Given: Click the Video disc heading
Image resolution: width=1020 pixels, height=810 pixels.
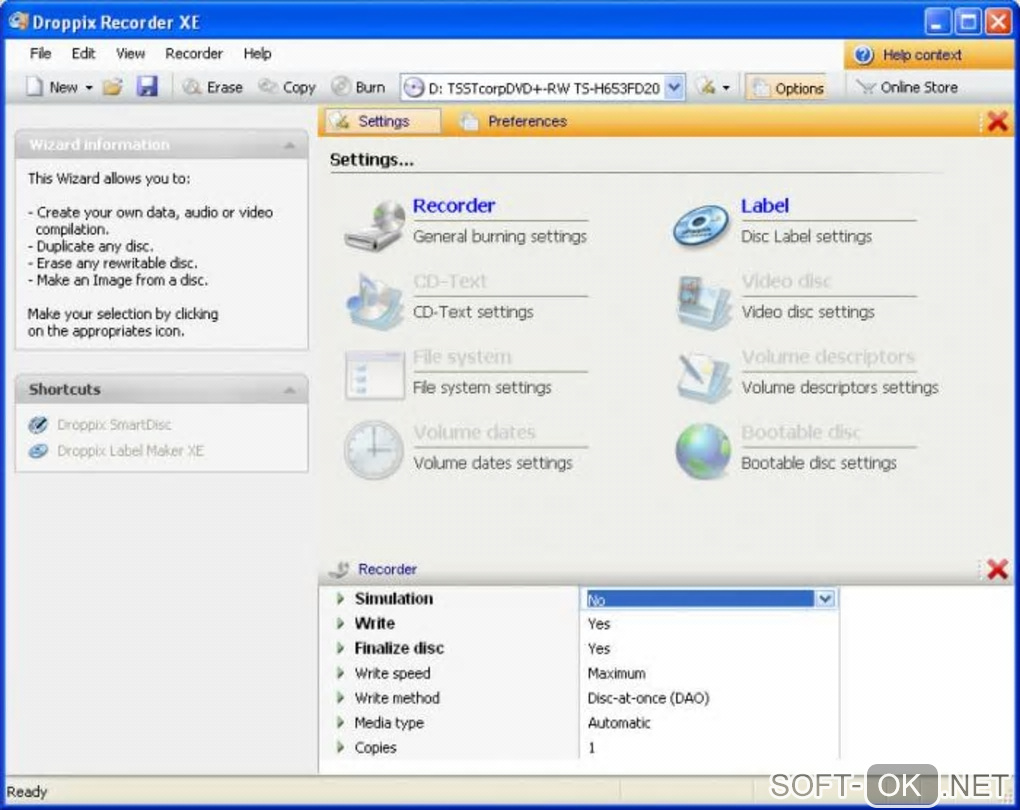Looking at the screenshot, I should click(786, 281).
